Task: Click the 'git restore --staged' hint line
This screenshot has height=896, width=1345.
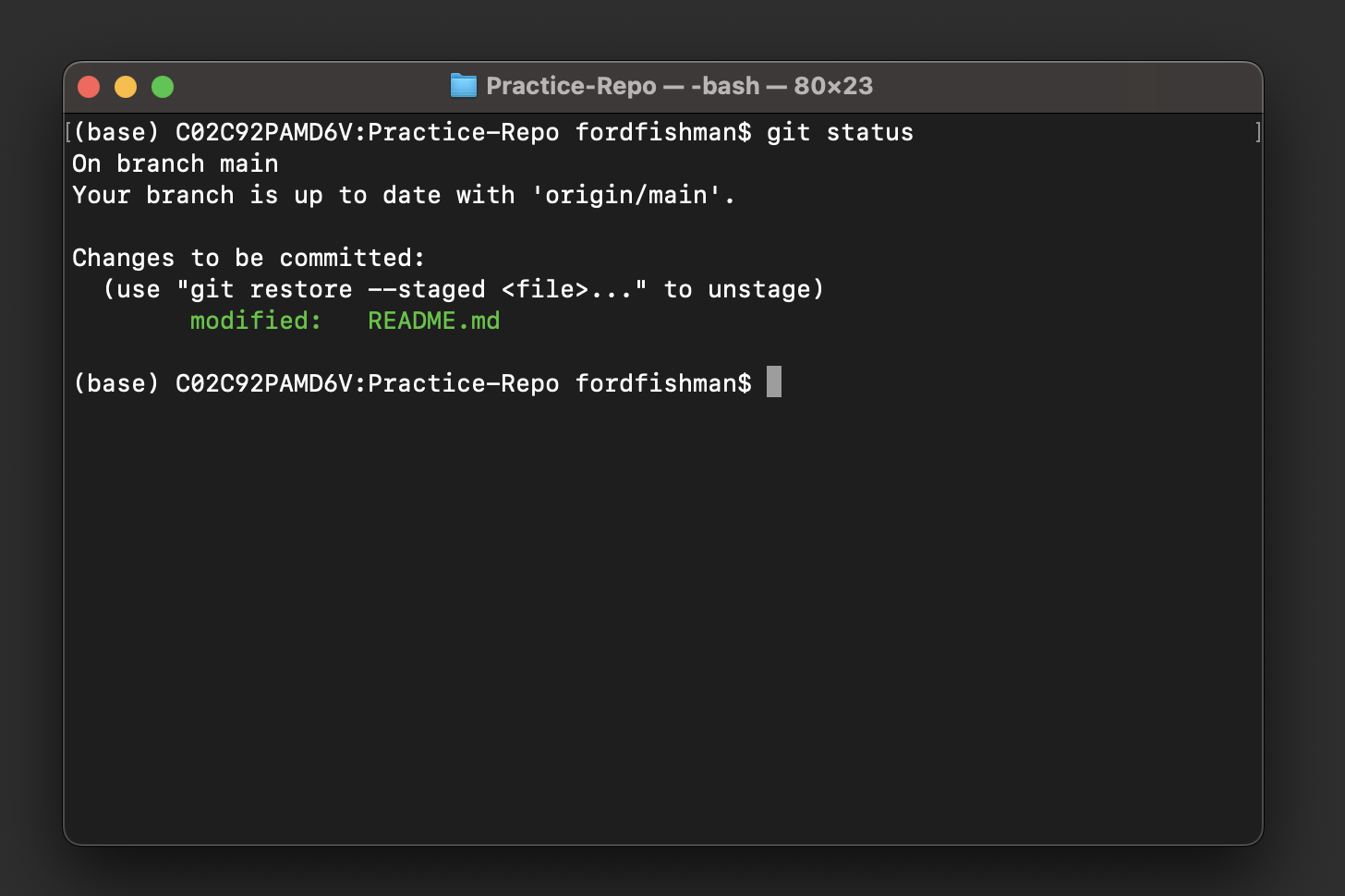Action: [x=463, y=289]
